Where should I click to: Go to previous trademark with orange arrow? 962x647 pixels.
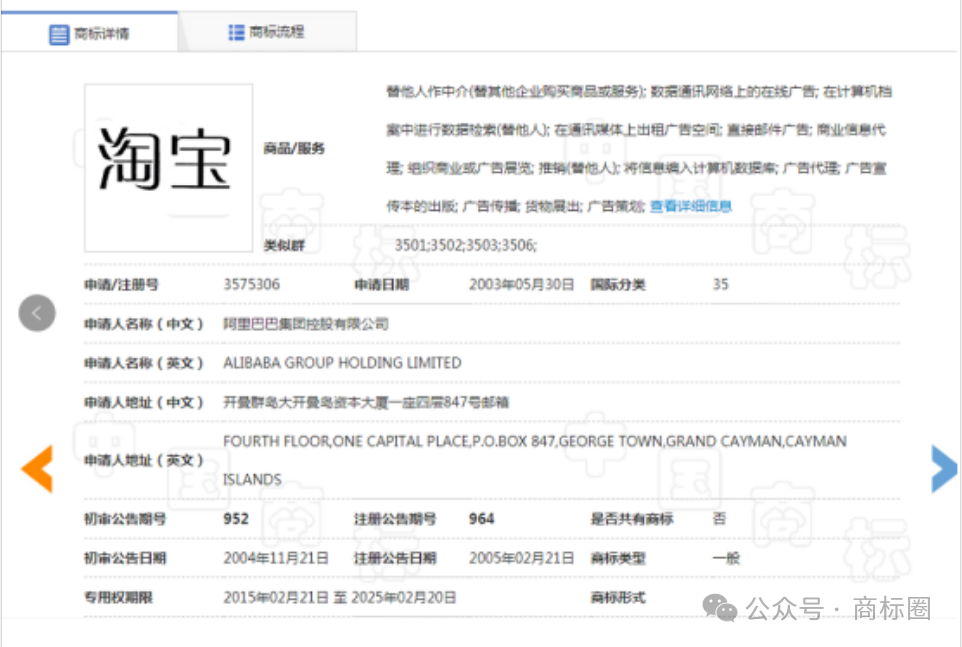(x=37, y=469)
